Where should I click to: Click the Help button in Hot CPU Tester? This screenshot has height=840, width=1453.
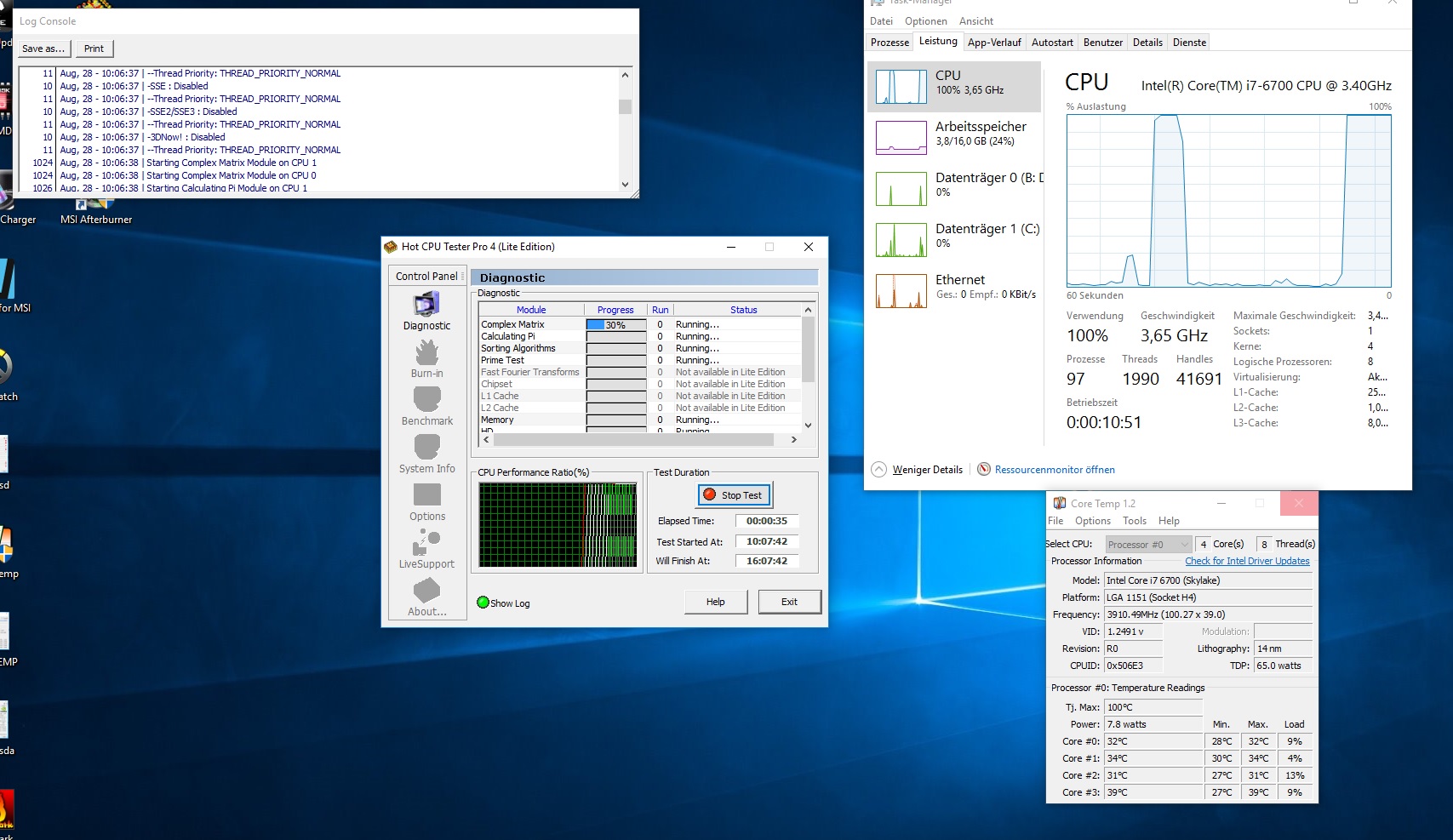click(x=716, y=602)
